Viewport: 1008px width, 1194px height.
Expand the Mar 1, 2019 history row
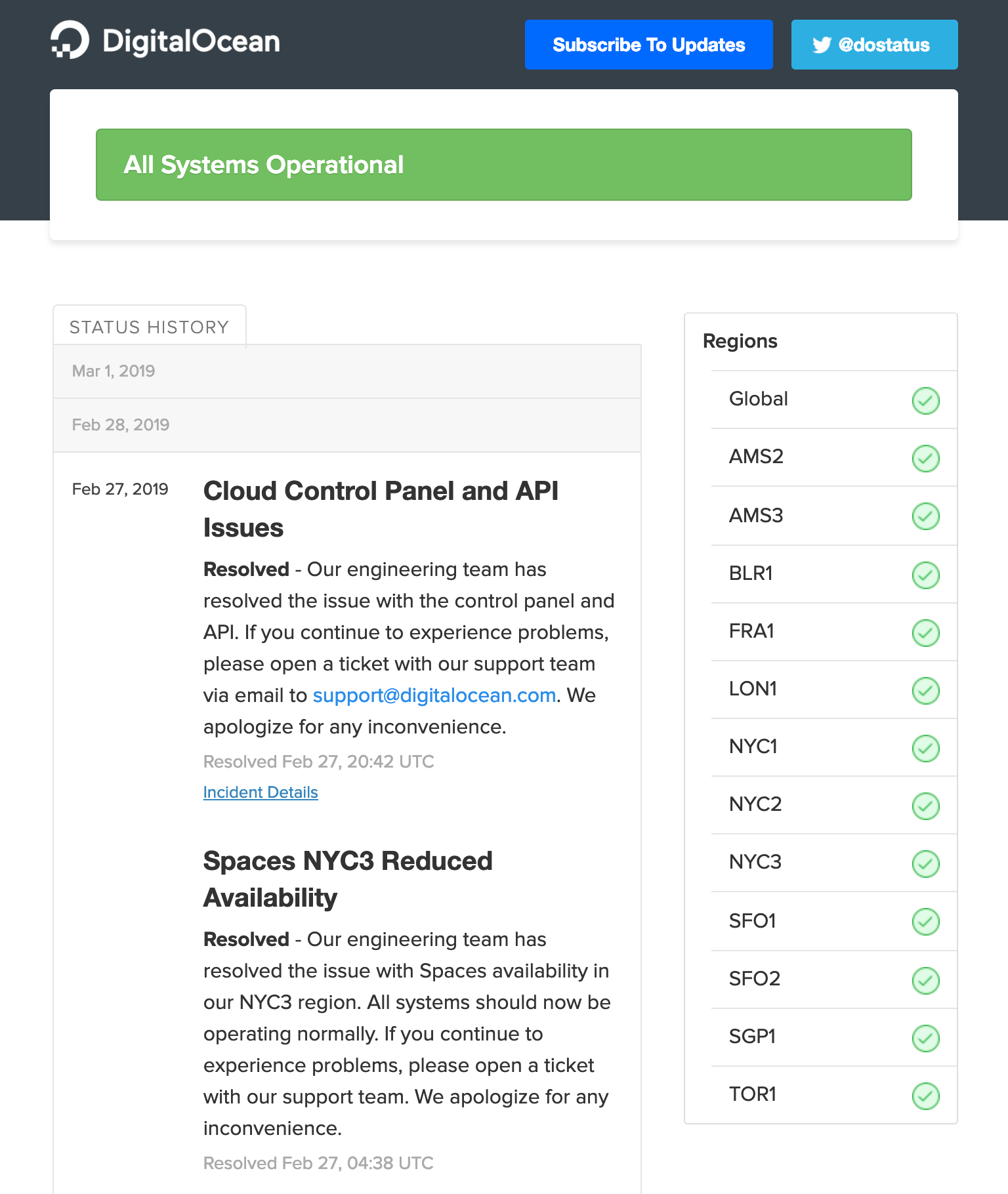(x=346, y=371)
